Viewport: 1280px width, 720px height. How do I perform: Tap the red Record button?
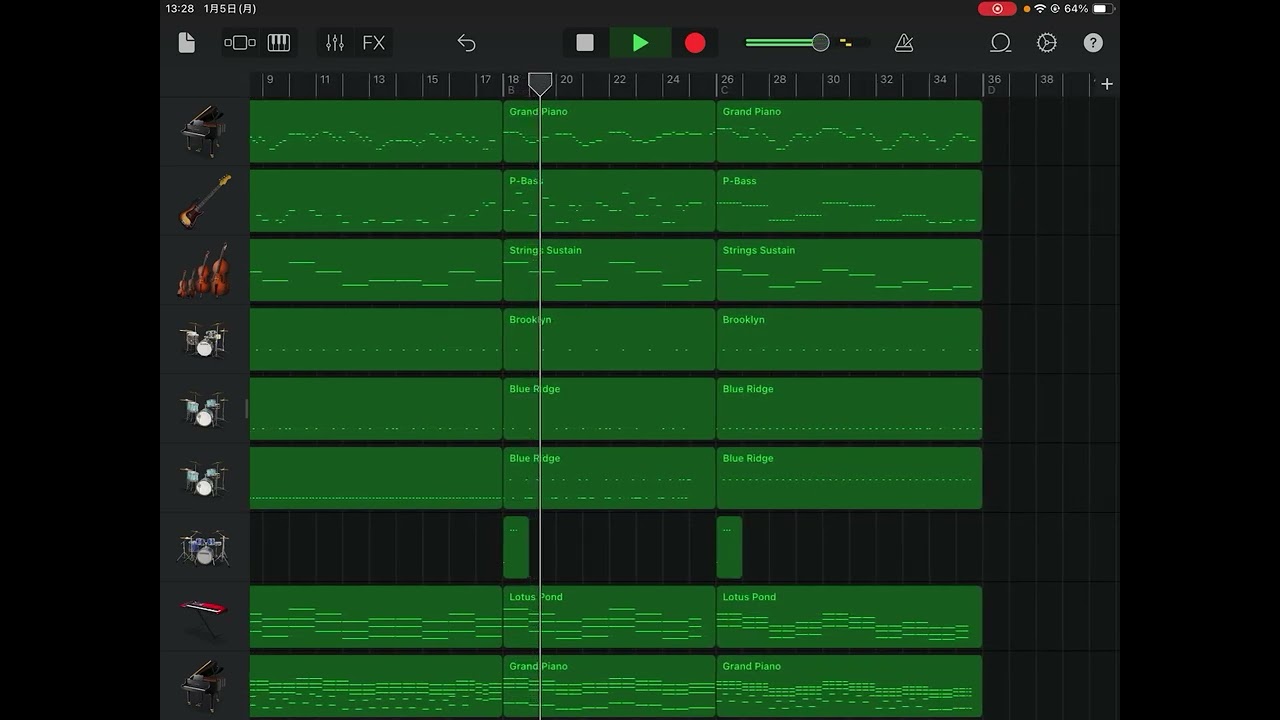[x=695, y=43]
